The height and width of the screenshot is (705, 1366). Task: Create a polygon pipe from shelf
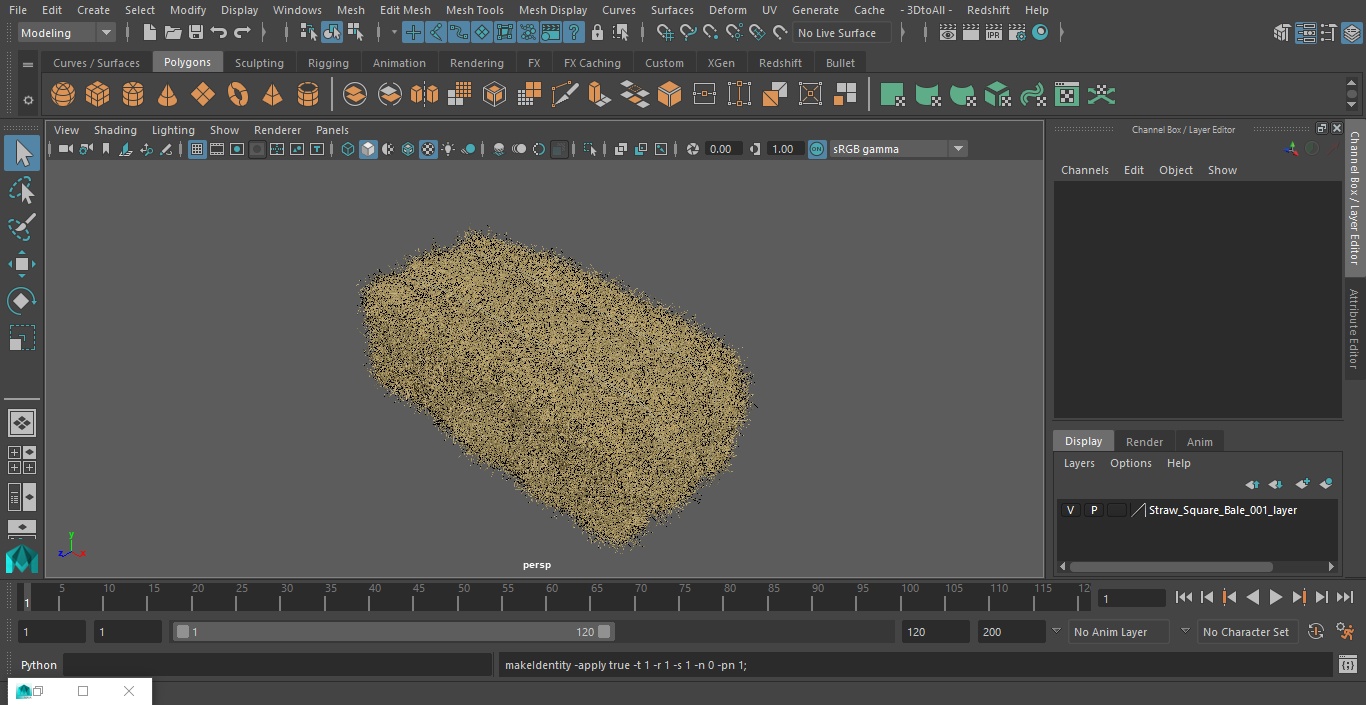(x=308, y=95)
